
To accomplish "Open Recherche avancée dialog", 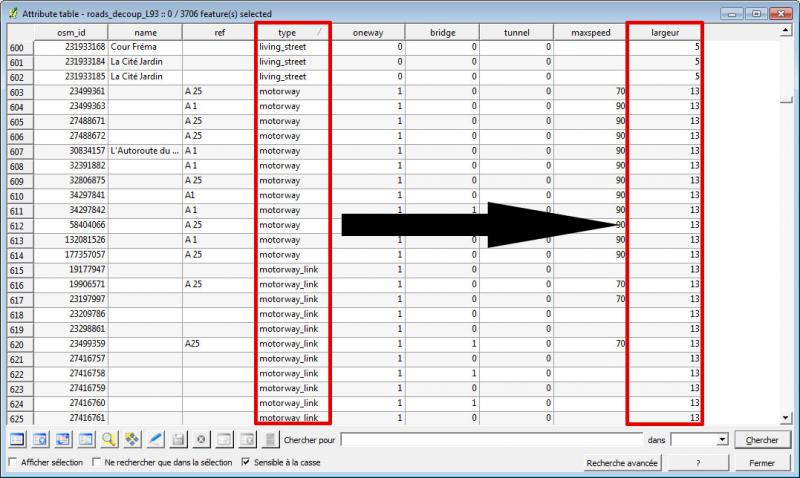I will [x=621, y=463].
